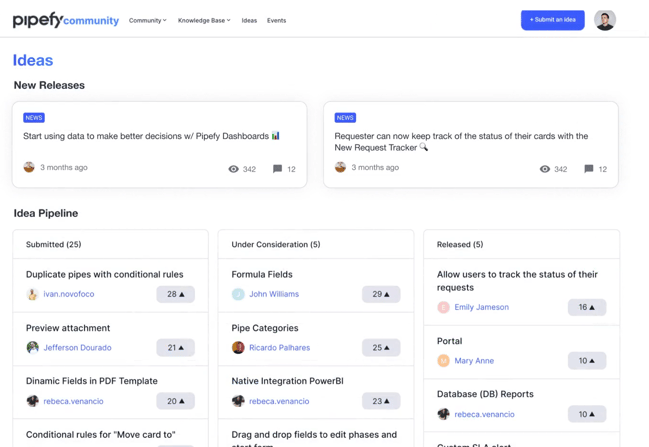
Task: Open rebeca.venancio link under Native Integration PowerBI
Action: [x=279, y=401]
